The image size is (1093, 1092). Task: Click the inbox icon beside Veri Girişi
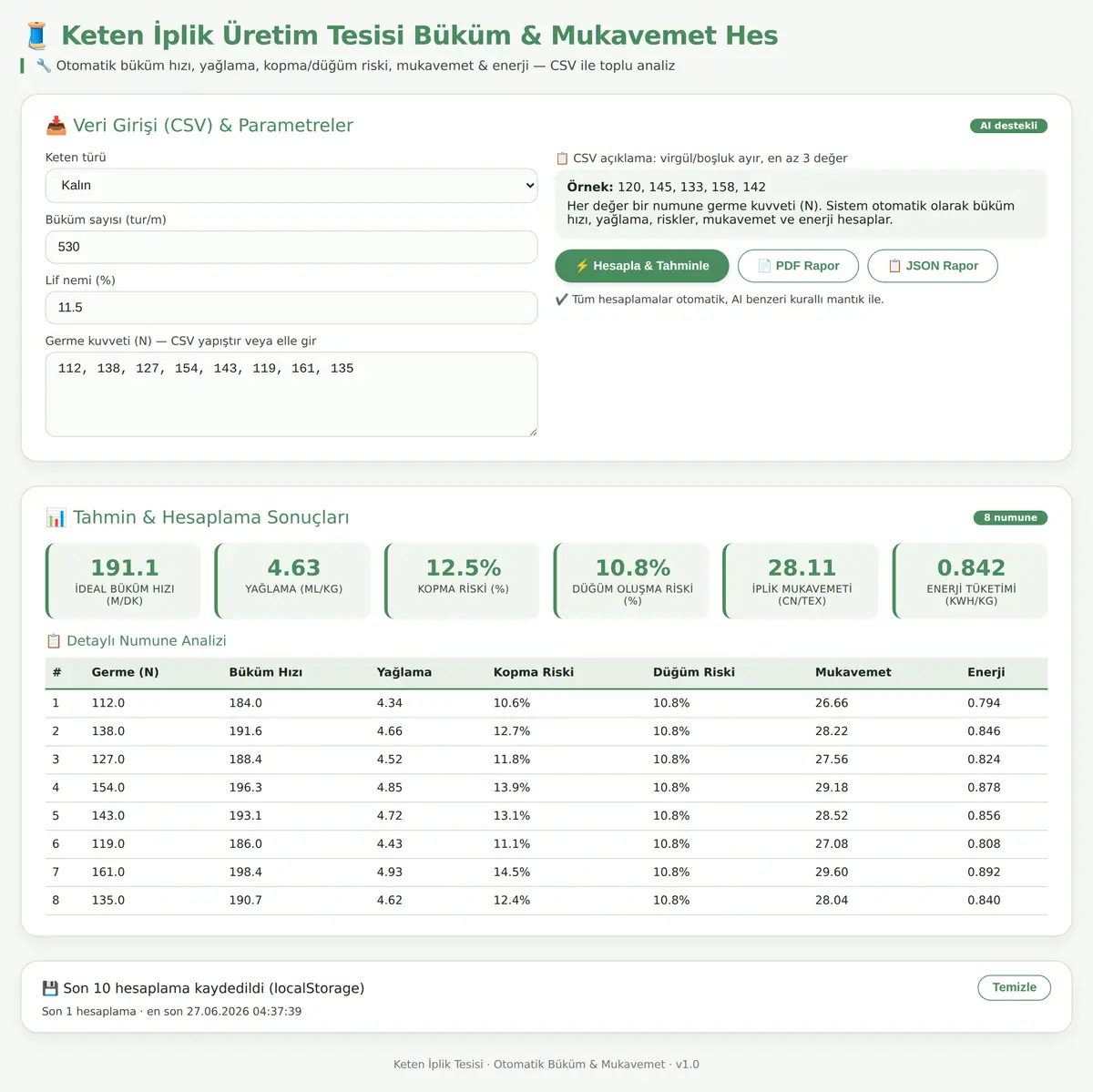click(x=56, y=126)
